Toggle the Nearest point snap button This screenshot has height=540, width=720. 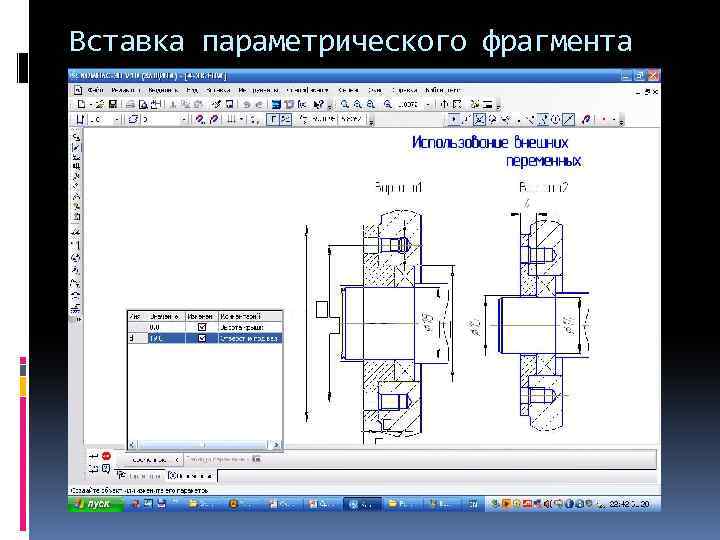click(x=454, y=119)
